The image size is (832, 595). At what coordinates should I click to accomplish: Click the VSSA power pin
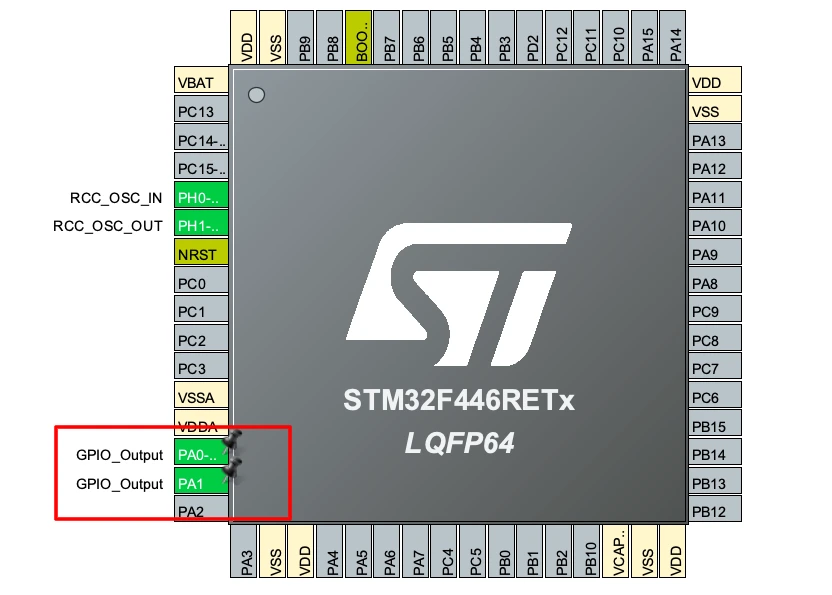202,397
